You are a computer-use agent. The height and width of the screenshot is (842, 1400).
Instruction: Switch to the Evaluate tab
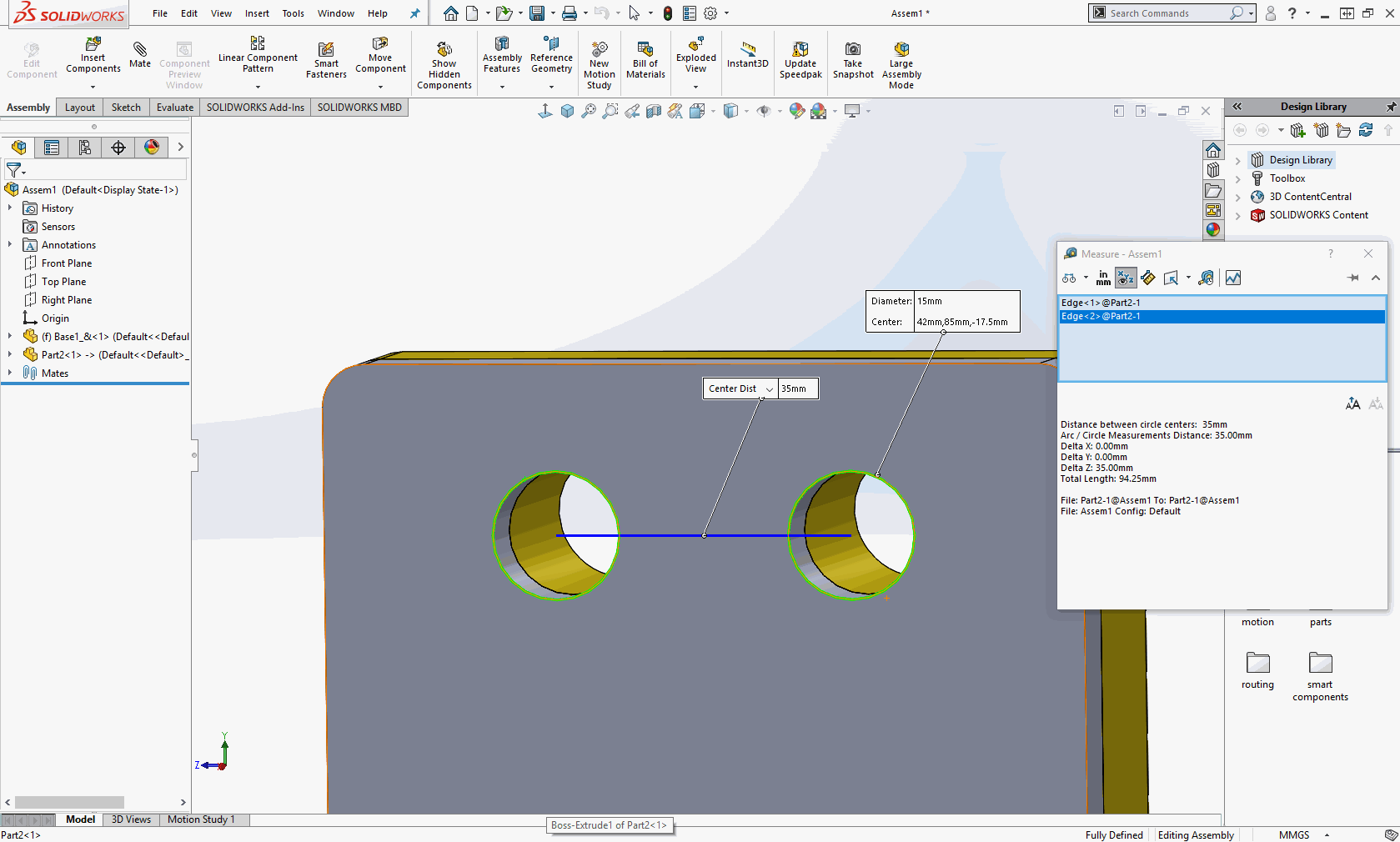[x=174, y=108]
